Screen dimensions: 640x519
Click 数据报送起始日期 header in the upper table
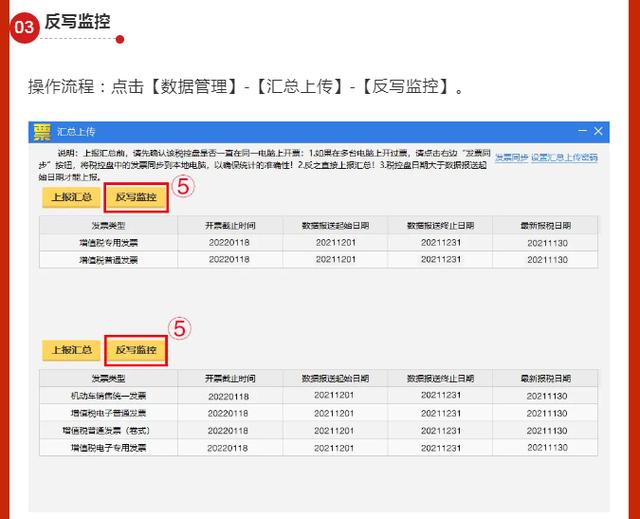[x=336, y=226]
